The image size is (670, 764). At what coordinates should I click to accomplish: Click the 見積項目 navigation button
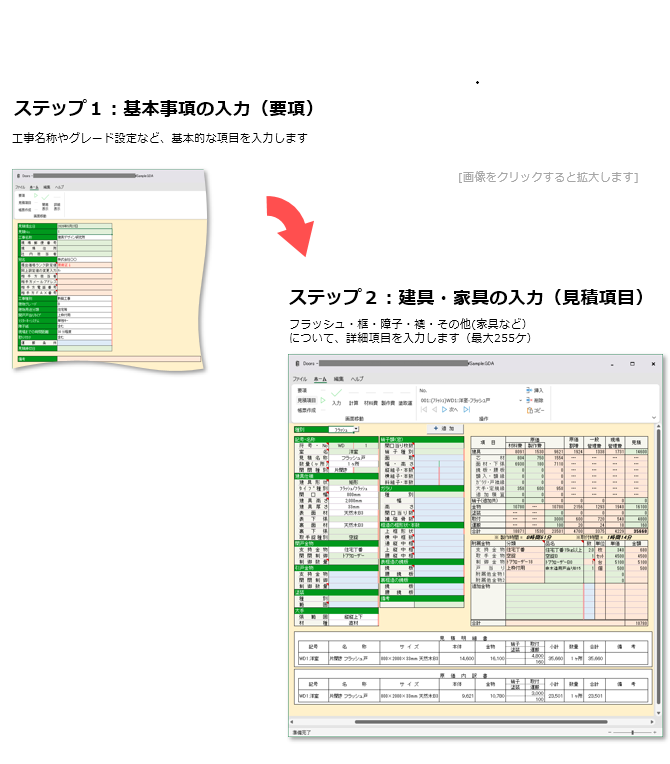[x=306, y=400]
